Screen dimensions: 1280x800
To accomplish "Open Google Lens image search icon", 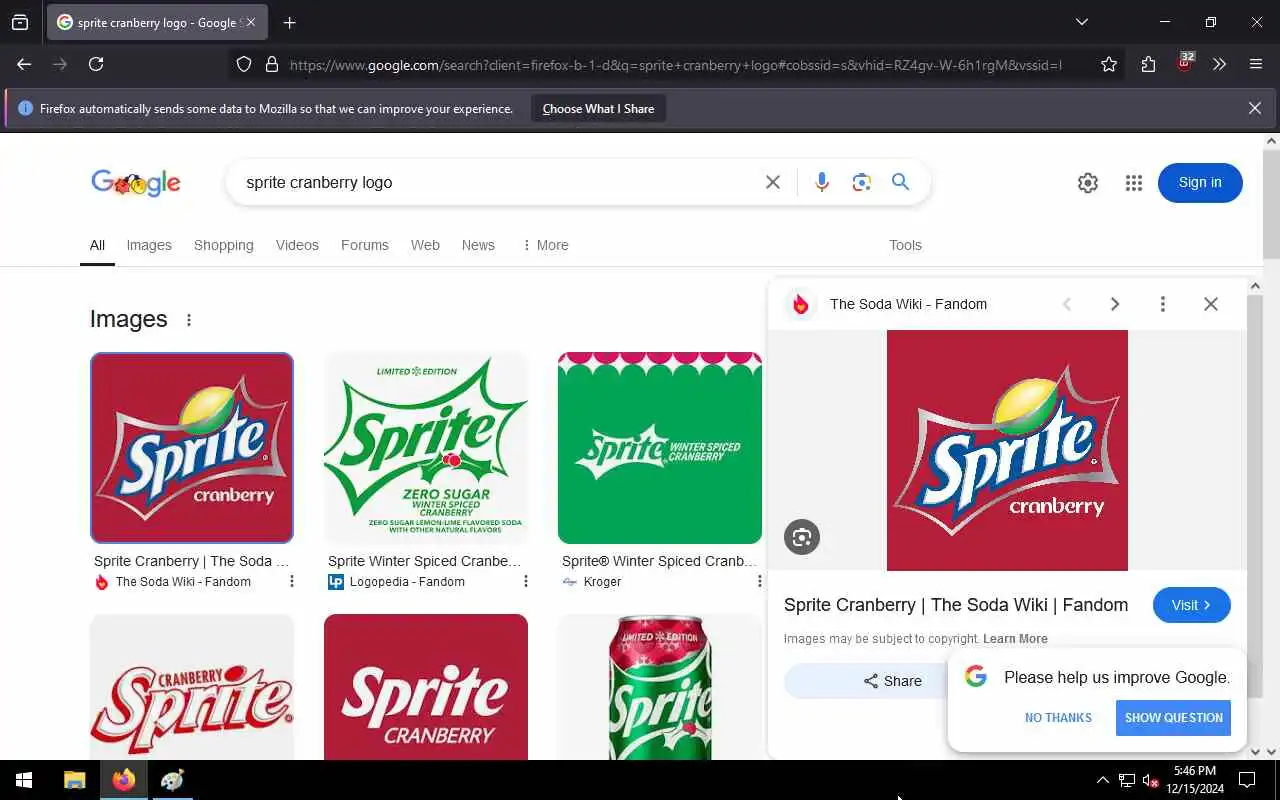I will (862, 182).
